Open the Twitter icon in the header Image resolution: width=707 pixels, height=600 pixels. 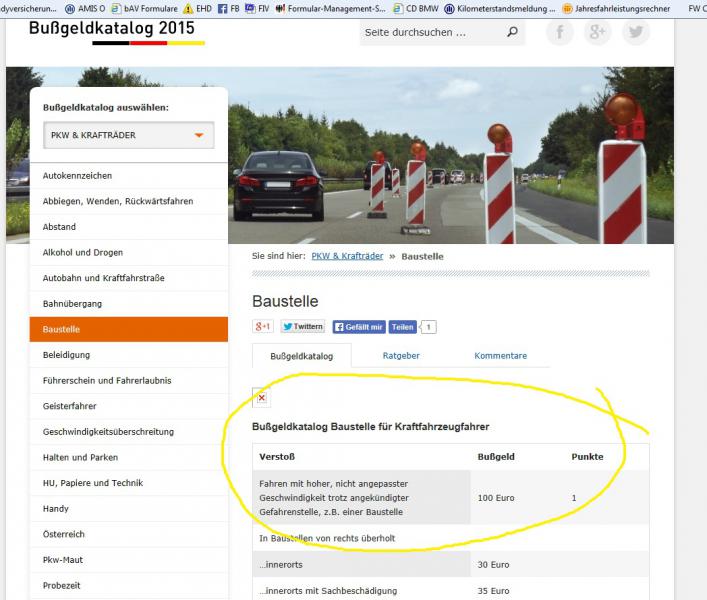click(x=635, y=32)
